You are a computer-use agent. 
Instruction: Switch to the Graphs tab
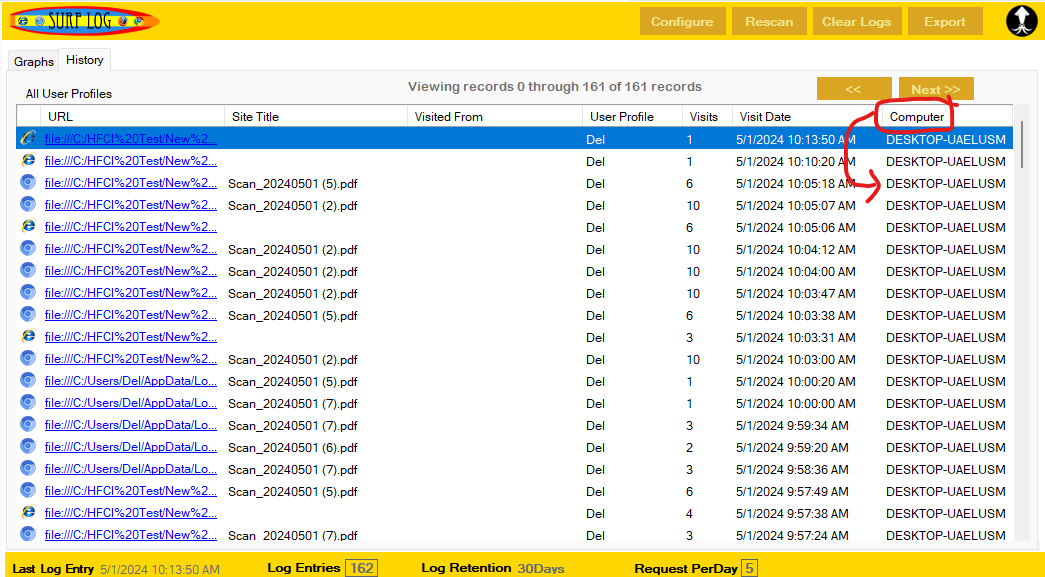tap(33, 61)
